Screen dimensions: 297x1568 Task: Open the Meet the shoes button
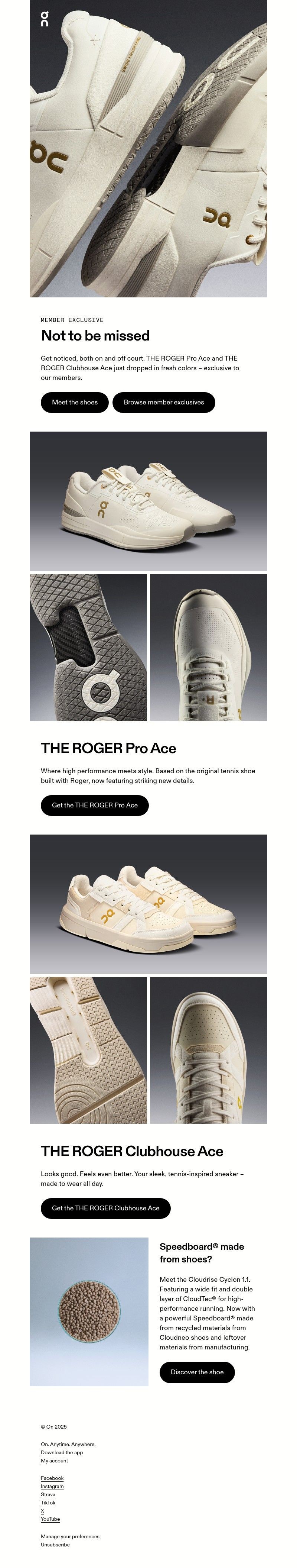pos(75,402)
